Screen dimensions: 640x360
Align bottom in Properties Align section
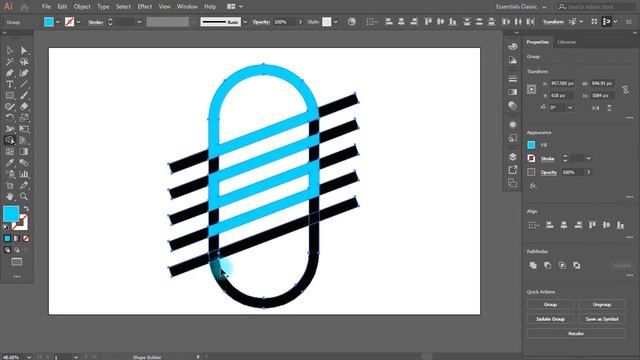click(620, 225)
